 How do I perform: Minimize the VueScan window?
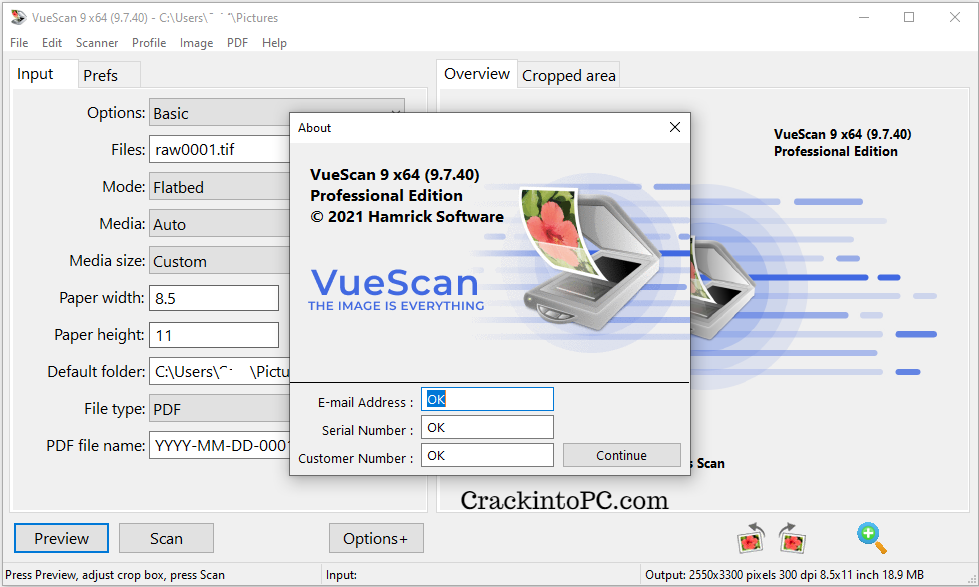pyautogui.click(x=864, y=17)
